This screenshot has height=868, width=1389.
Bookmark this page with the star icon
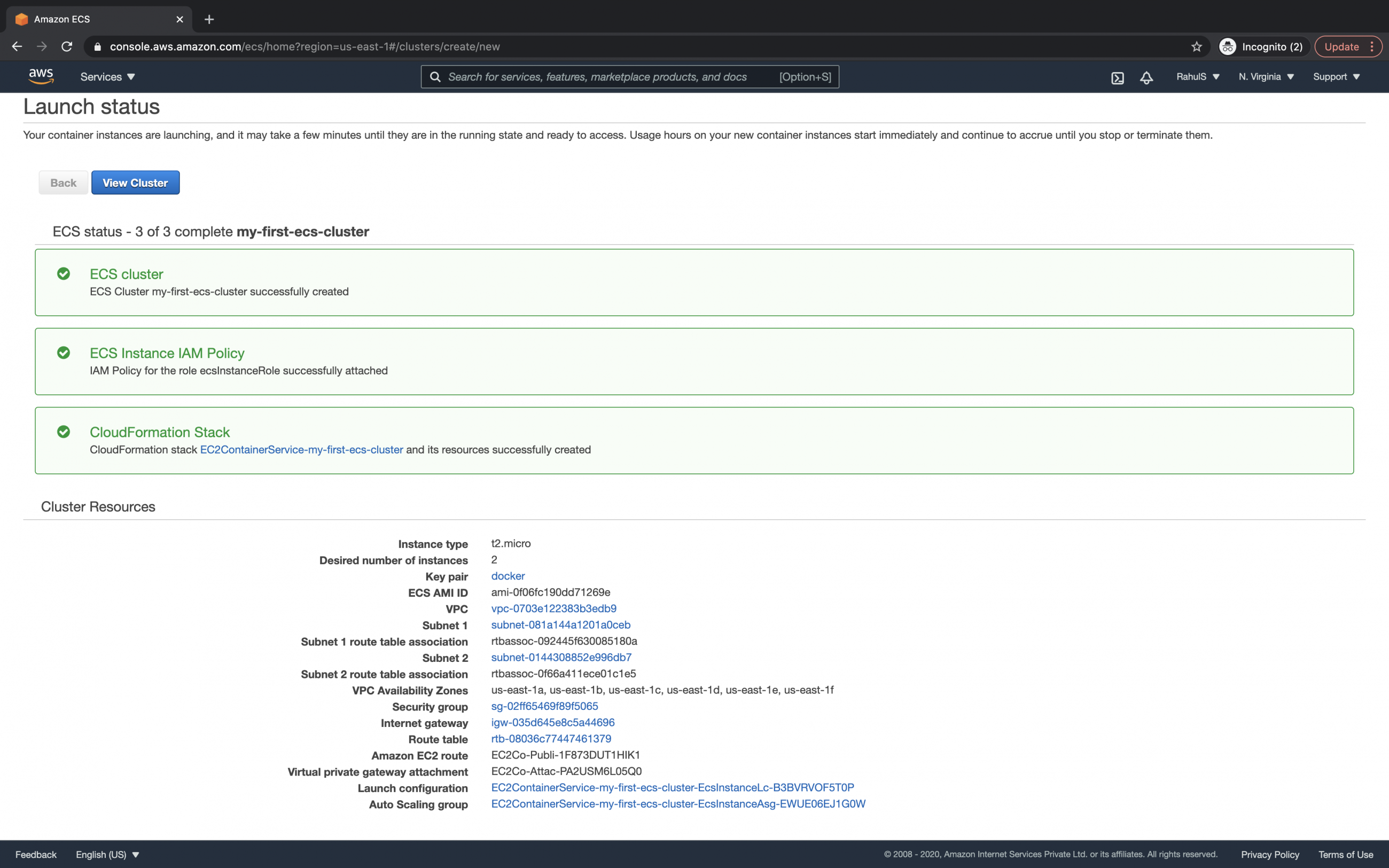(x=1196, y=46)
